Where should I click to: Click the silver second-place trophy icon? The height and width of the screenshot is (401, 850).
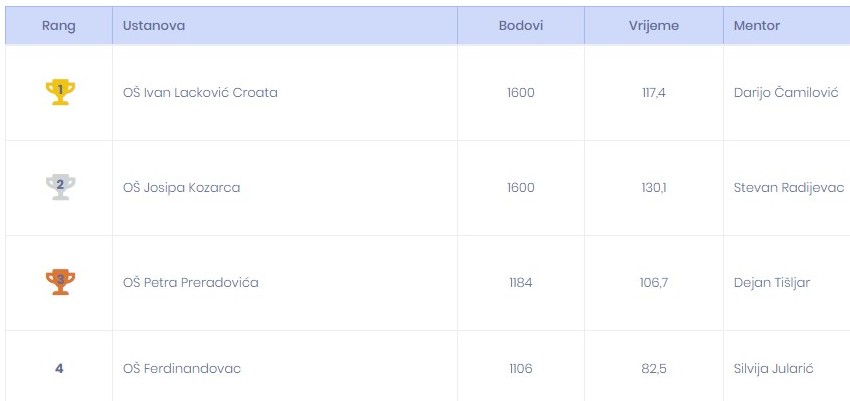[x=60, y=187]
